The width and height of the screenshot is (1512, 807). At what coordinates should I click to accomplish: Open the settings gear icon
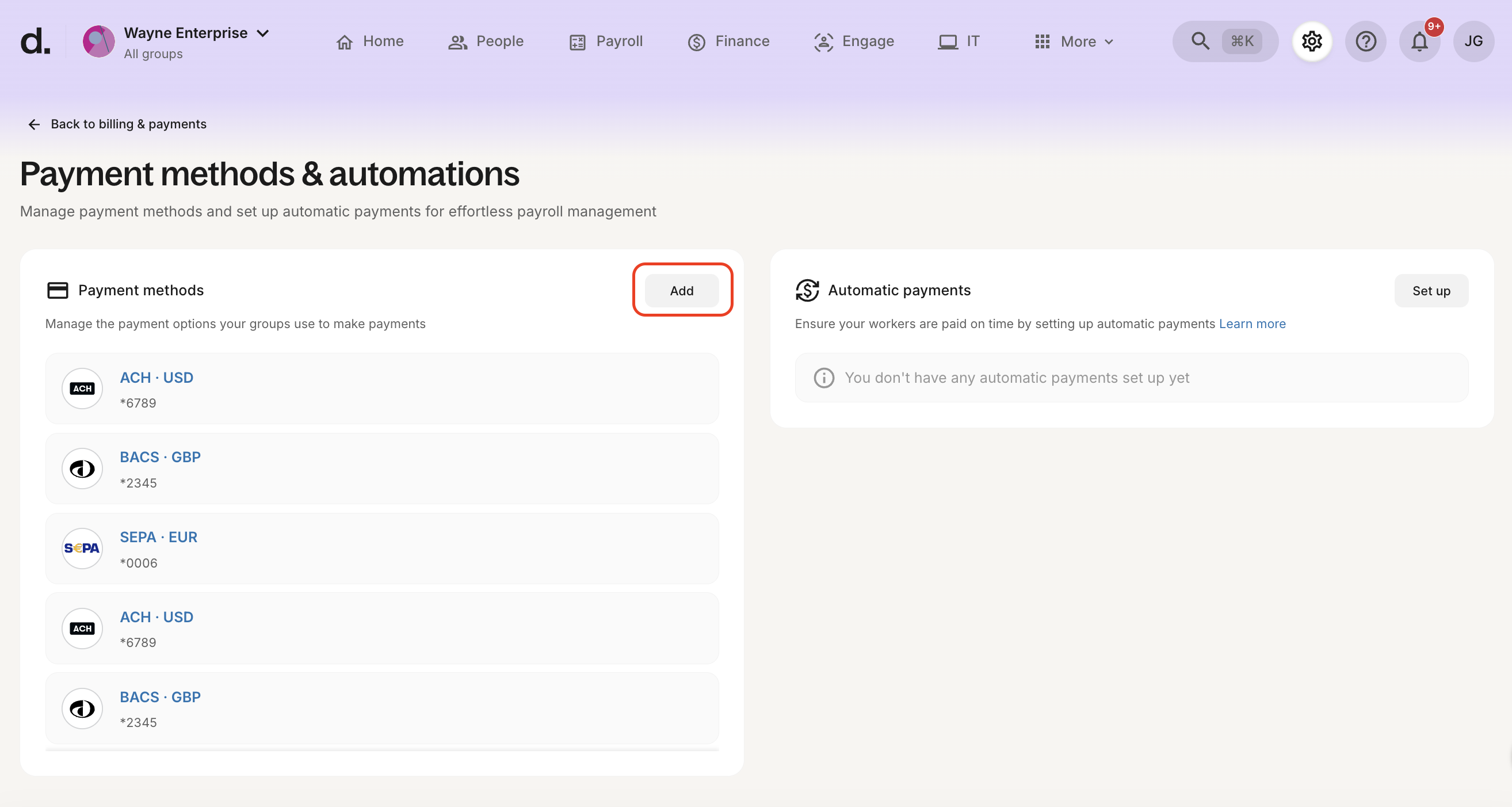[x=1312, y=41]
